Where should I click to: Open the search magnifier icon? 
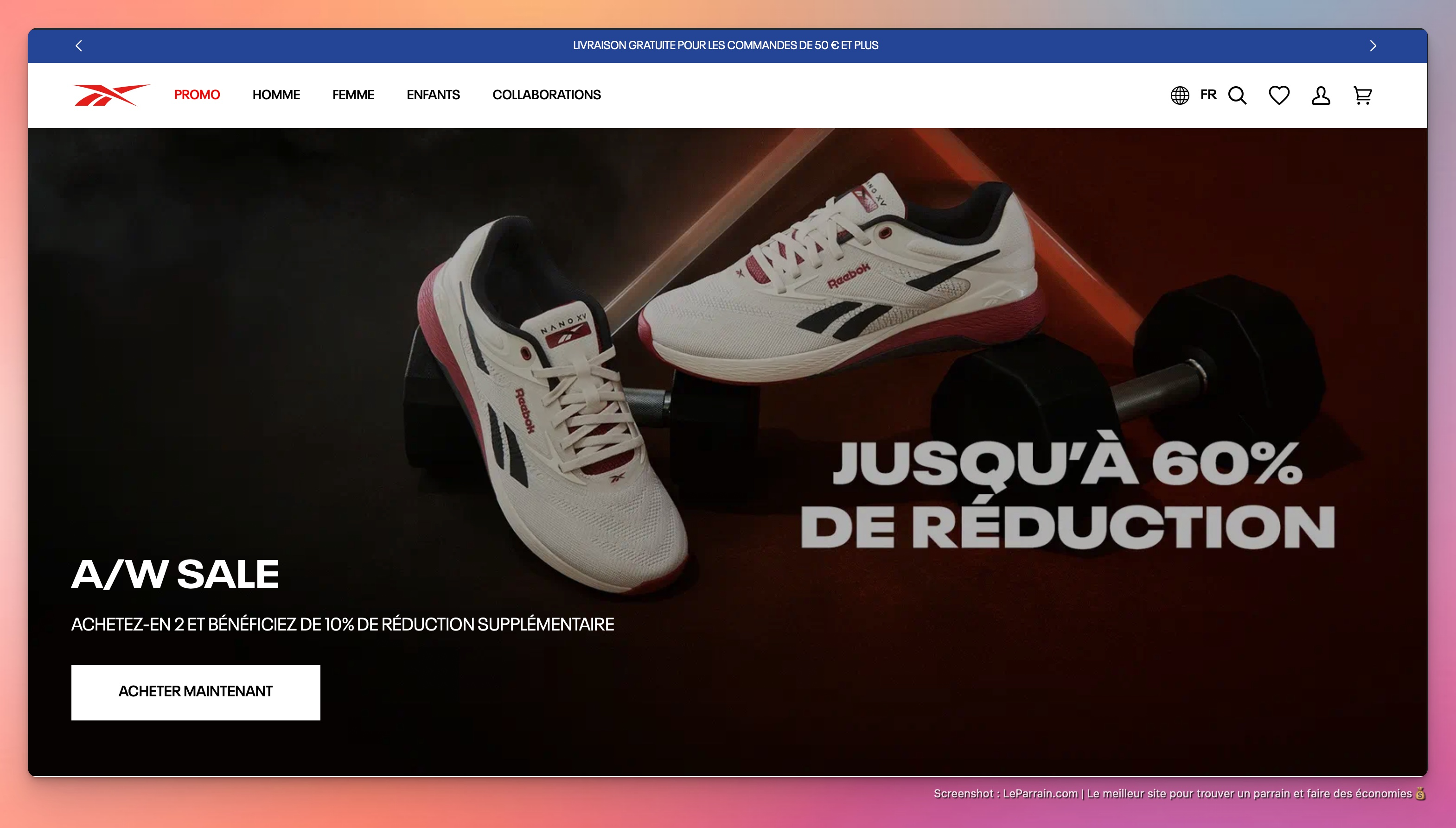pos(1237,96)
